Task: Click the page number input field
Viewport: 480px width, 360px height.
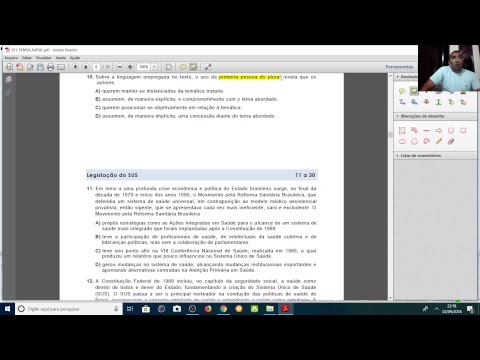Action: [96, 67]
